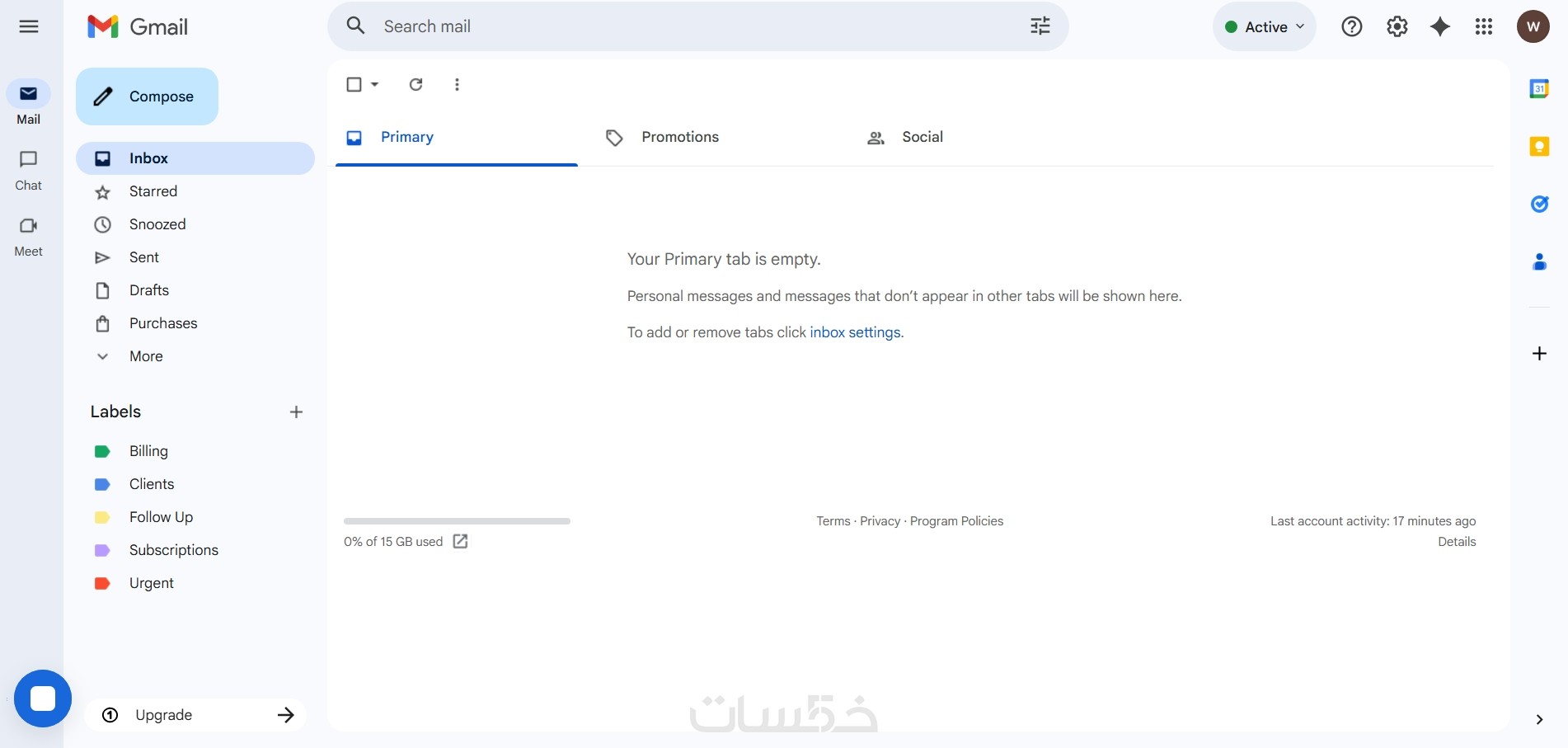Toggle the main menu hamburger
The height and width of the screenshot is (748, 1568).
click(29, 26)
